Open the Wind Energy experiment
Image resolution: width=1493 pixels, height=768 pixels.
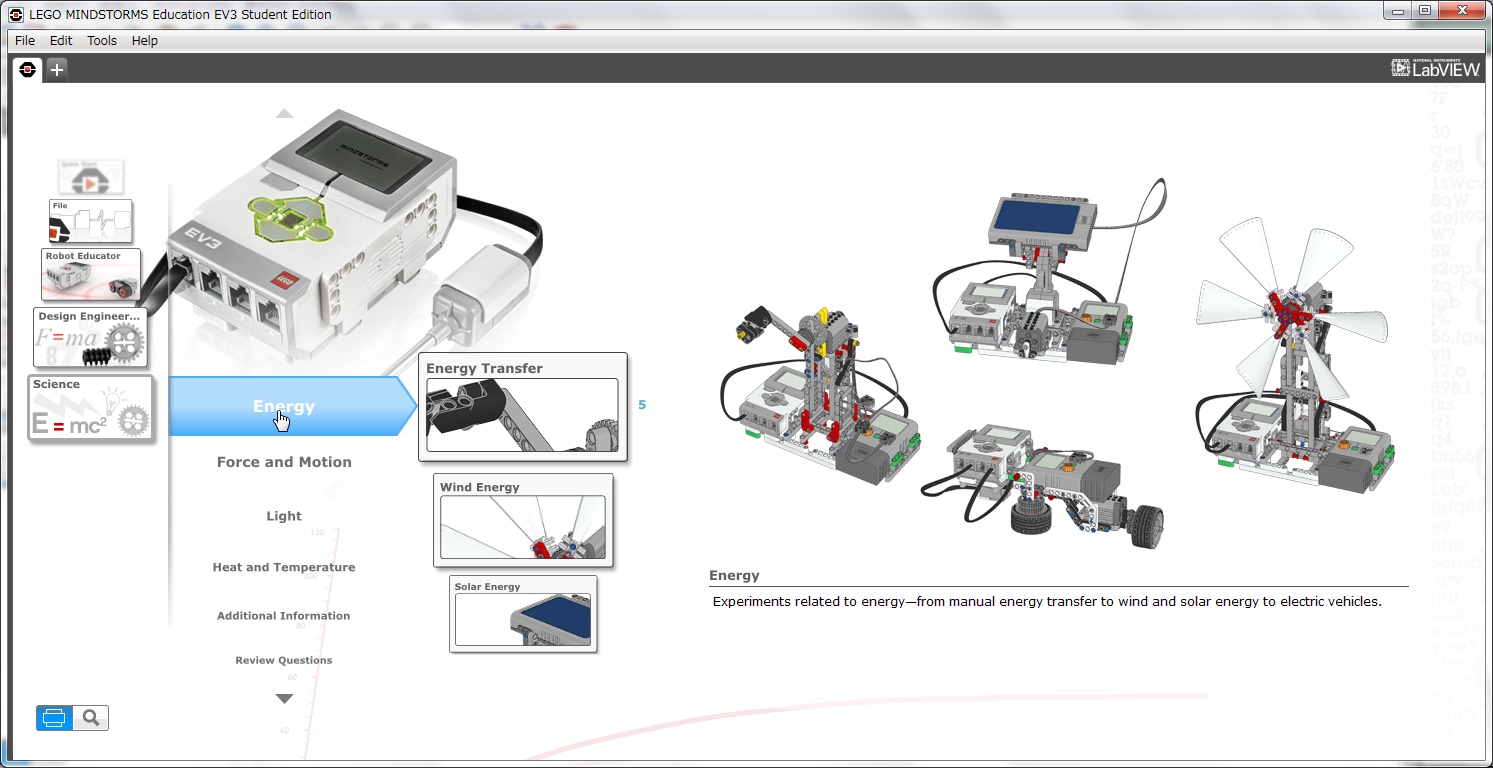pyautogui.click(x=523, y=520)
